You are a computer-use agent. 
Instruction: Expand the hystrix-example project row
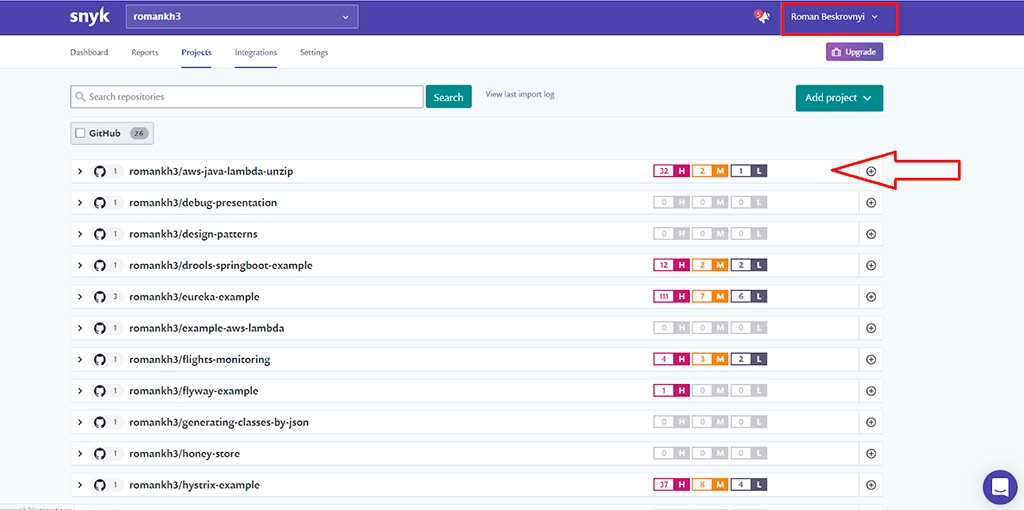coord(80,485)
